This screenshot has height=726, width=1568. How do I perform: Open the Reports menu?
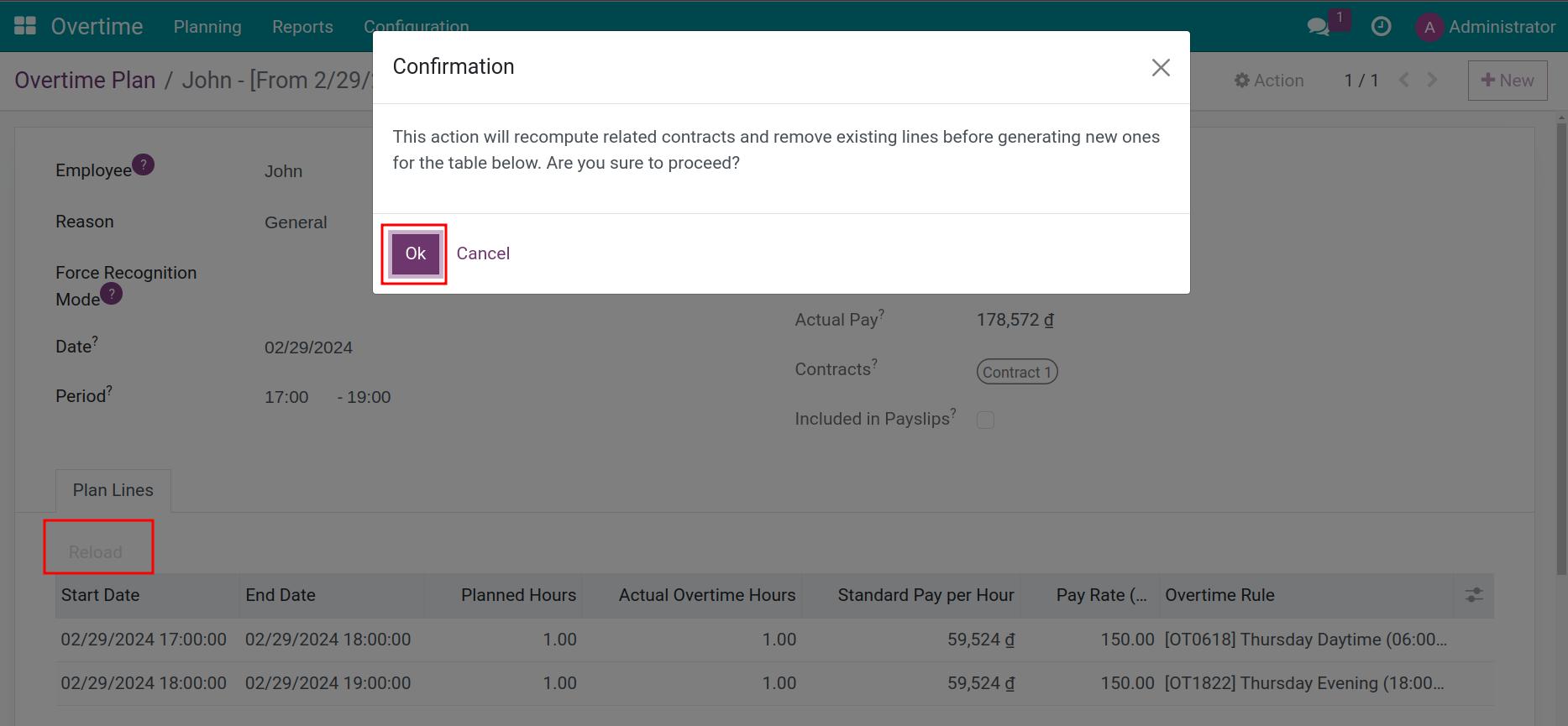(302, 27)
